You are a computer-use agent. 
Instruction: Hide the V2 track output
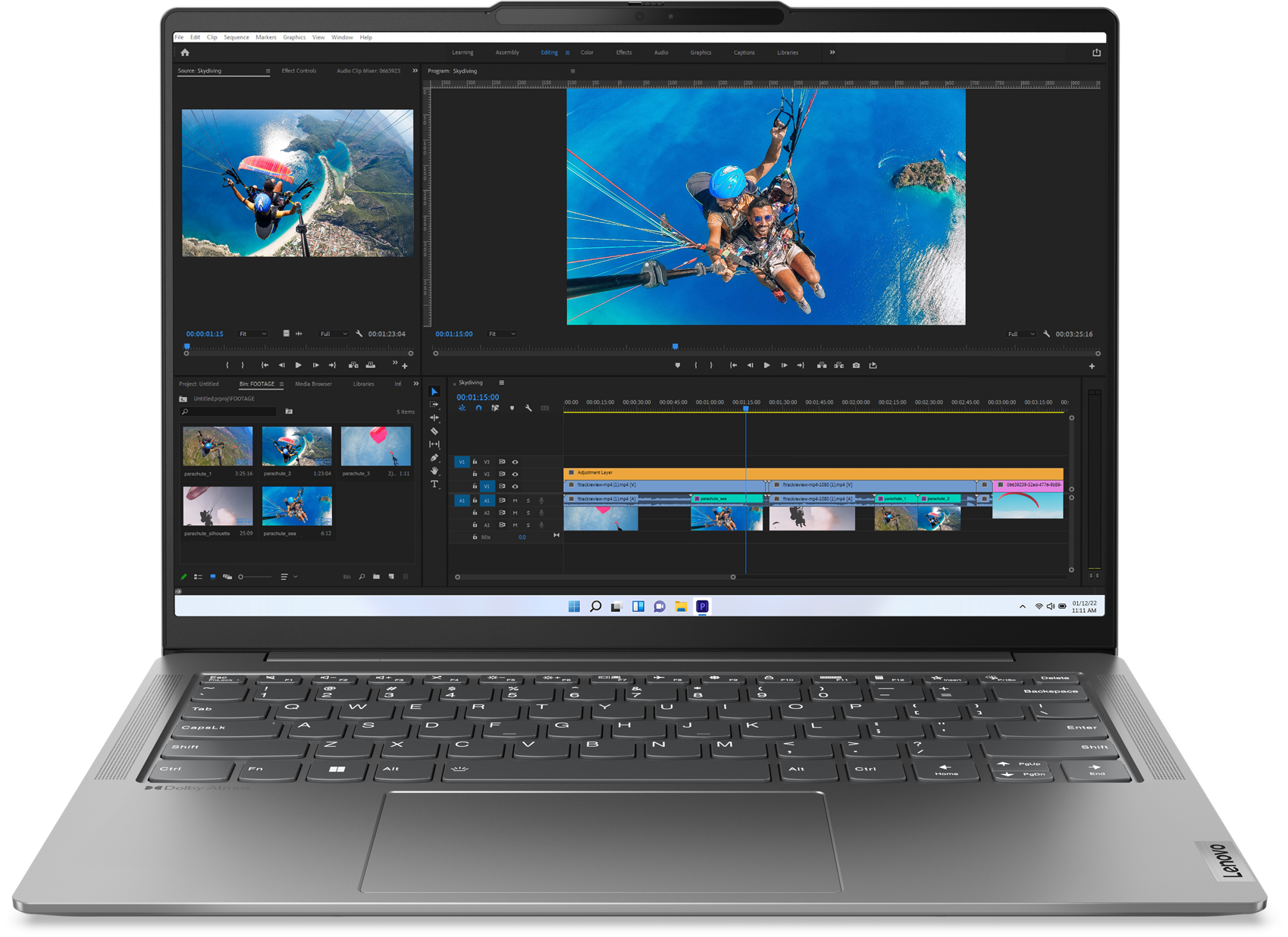click(515, 474)
